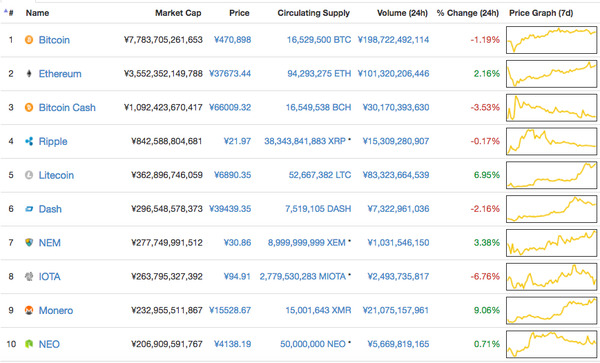Sort by the Name column header
This screenshot has height=363, width=600.
38,13
